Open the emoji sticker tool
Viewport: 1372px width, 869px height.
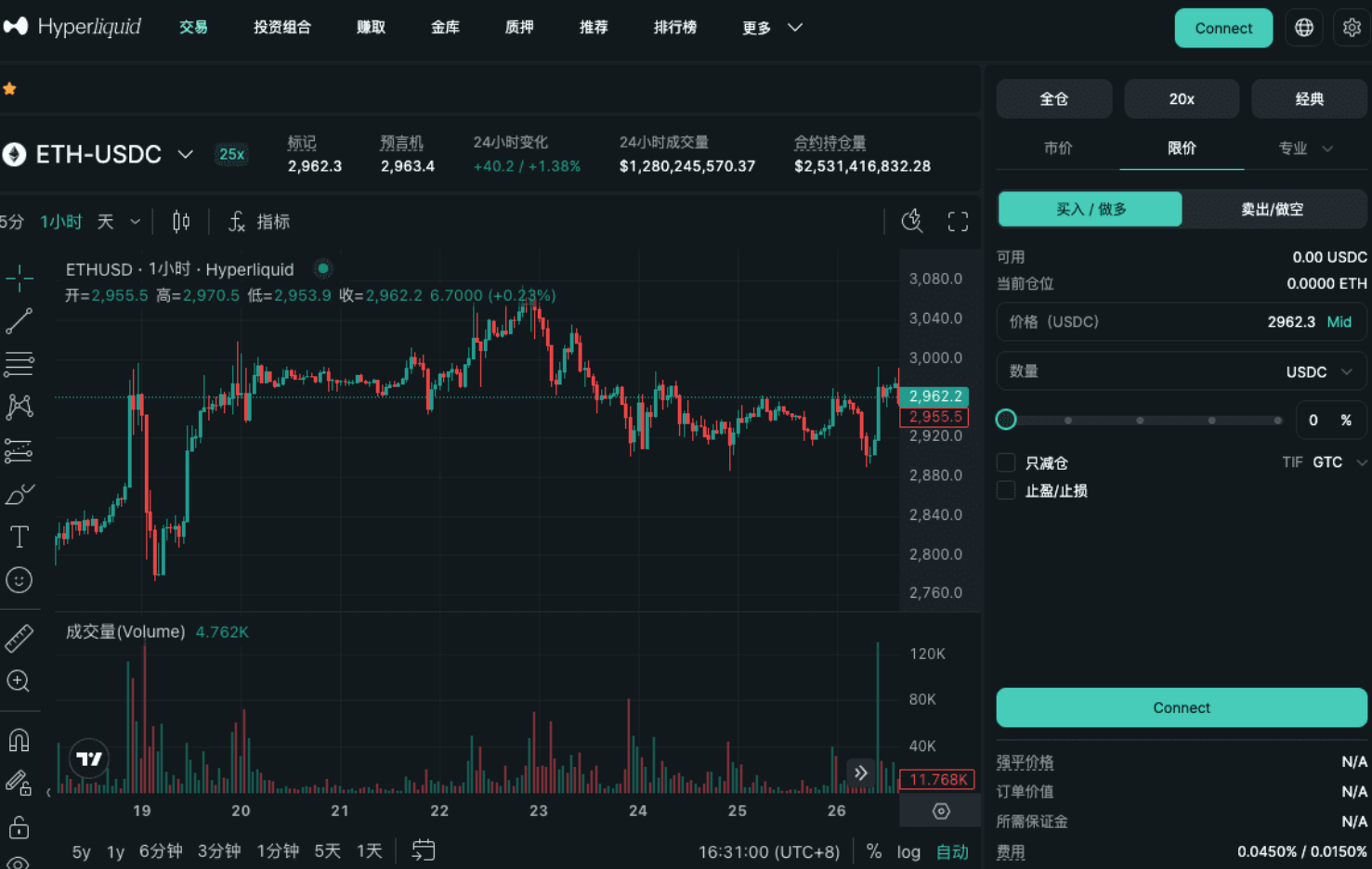click(x=19, y=580)
